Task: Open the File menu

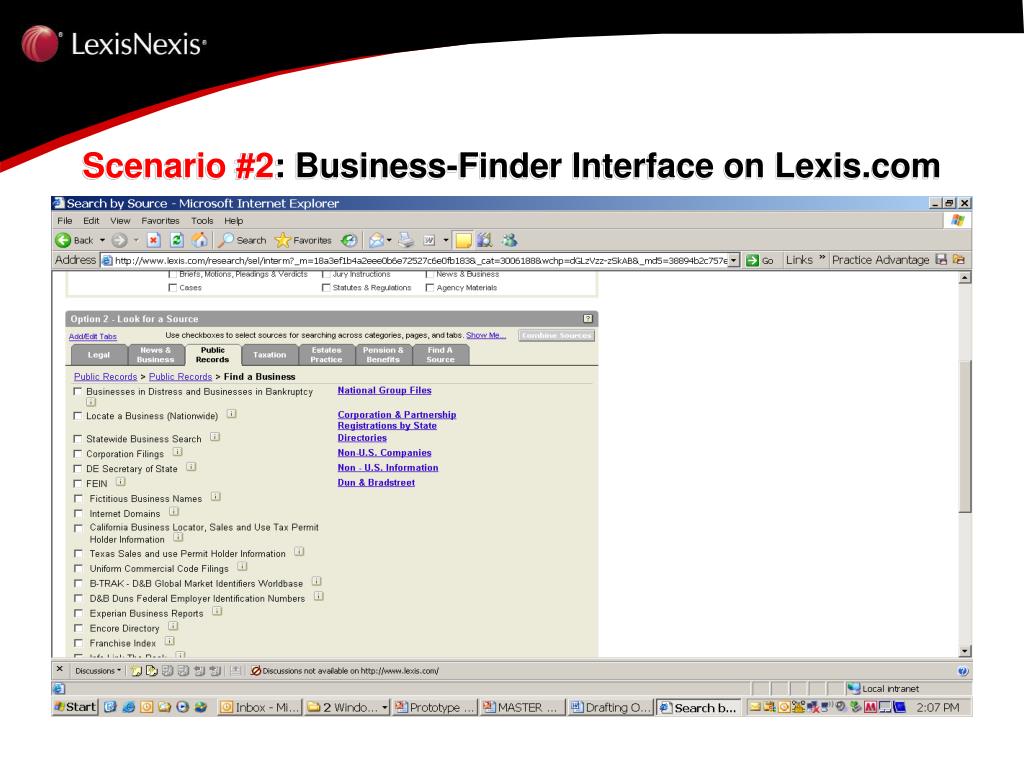Action: (x=65, y=221)
